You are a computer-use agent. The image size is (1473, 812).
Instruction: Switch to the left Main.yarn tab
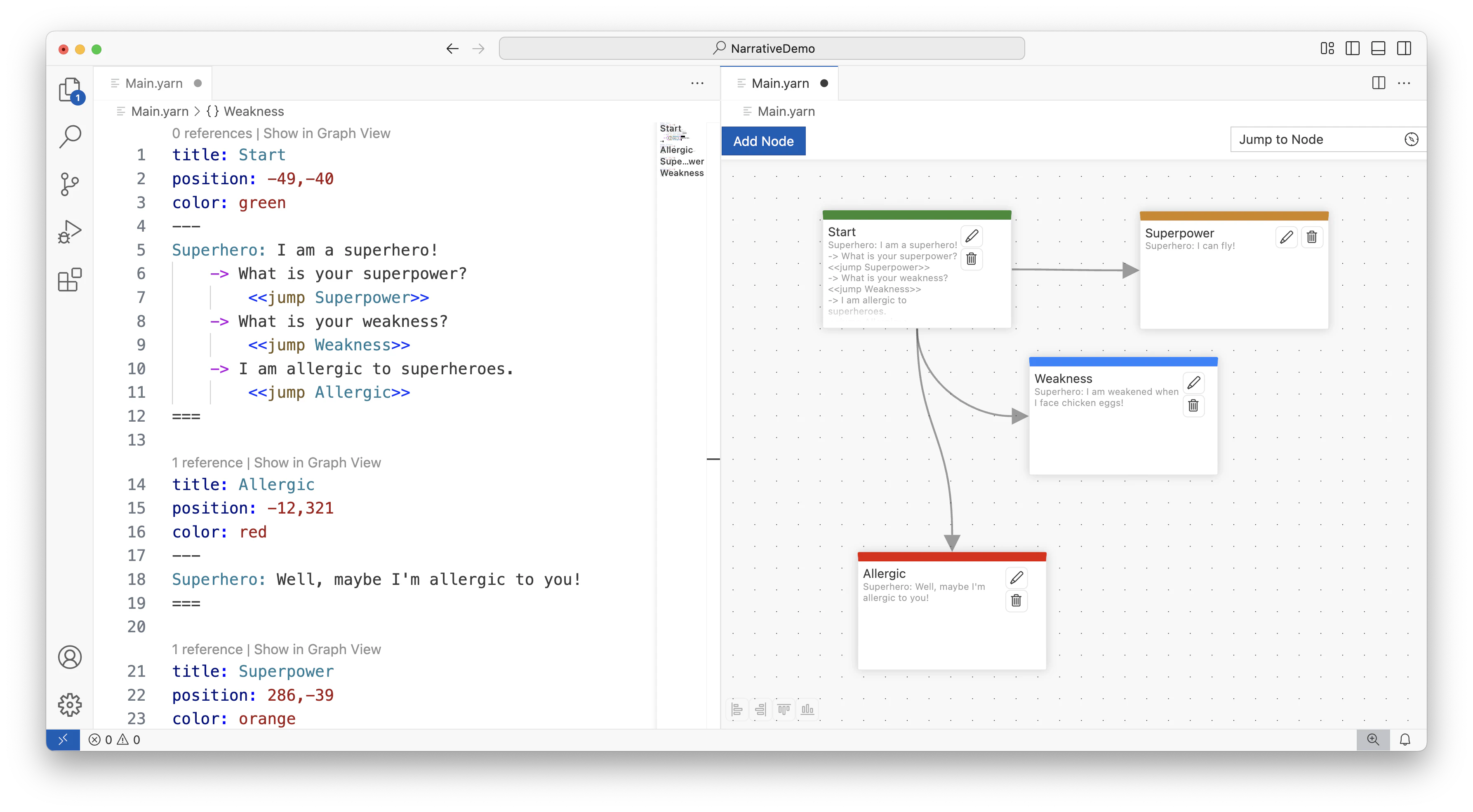[x=154, y=83]
